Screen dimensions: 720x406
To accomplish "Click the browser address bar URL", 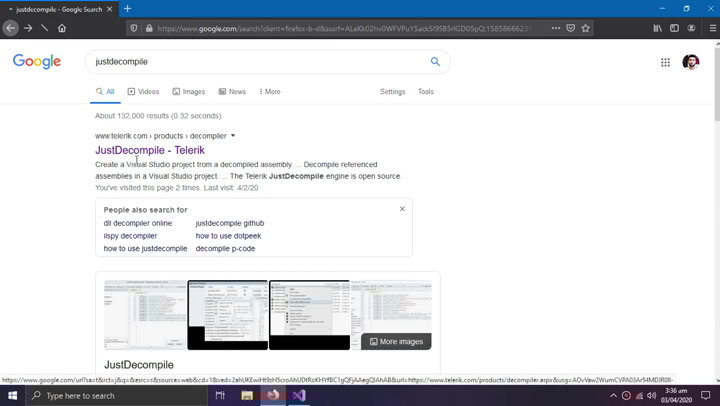I will (344, 28).
